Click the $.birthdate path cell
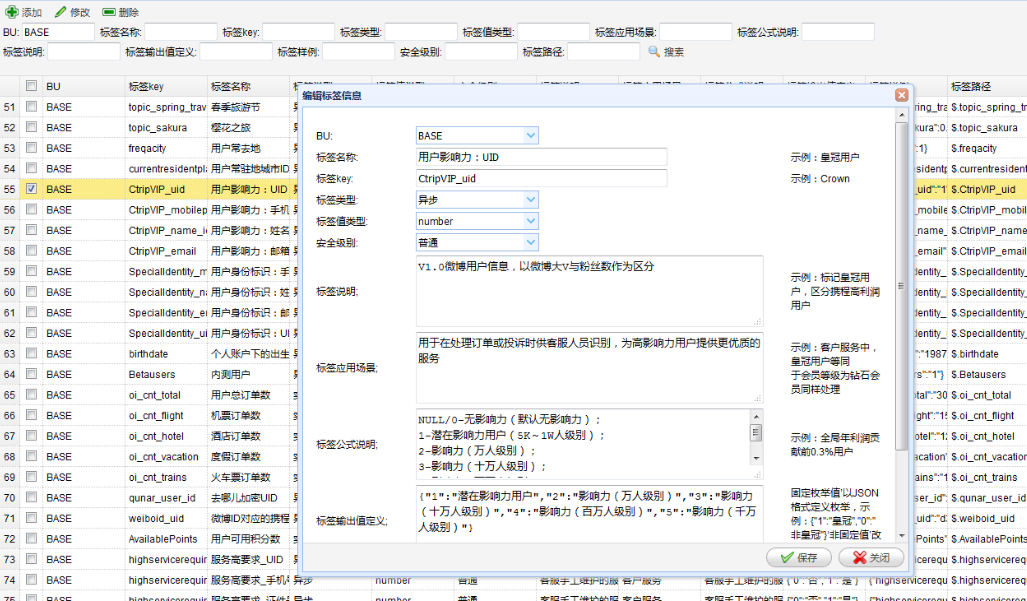 (988, 354)
